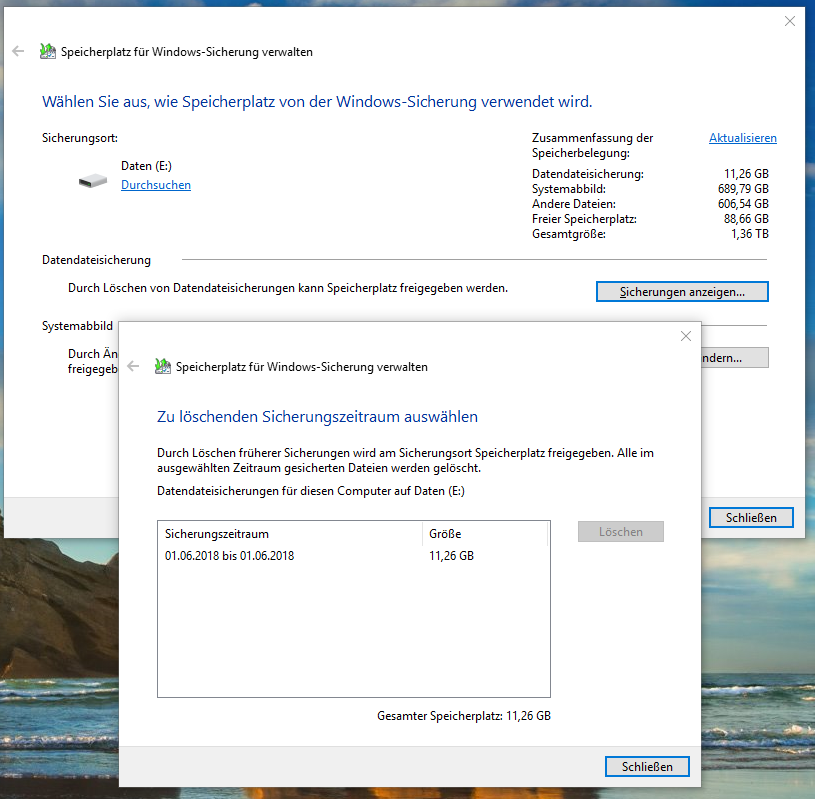
Task: Click Windows Backup icon in background window title
Action: click(48, 51)
